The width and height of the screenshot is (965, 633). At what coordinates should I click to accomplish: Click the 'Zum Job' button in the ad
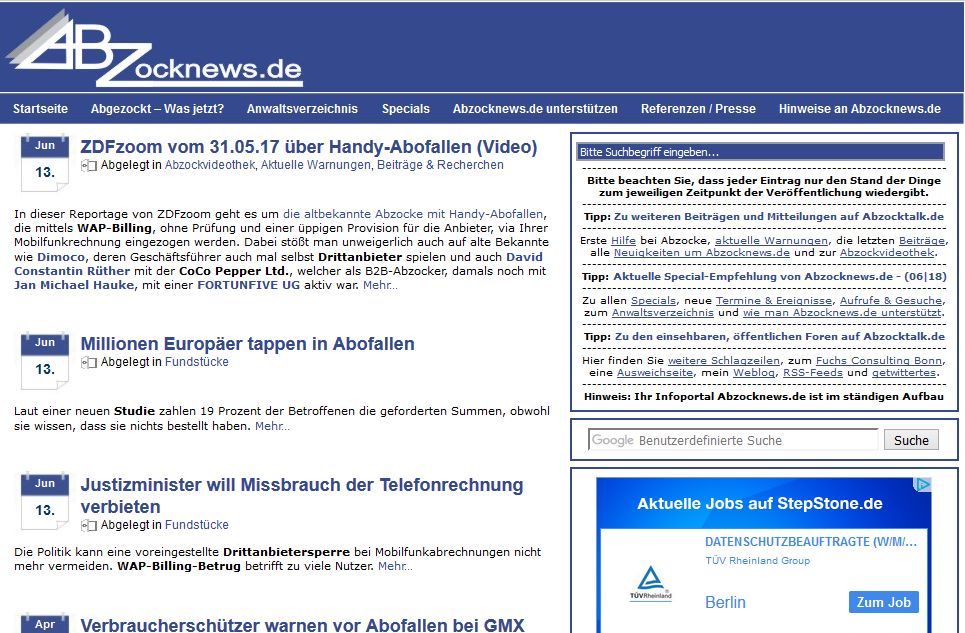(x=884, y=602)
